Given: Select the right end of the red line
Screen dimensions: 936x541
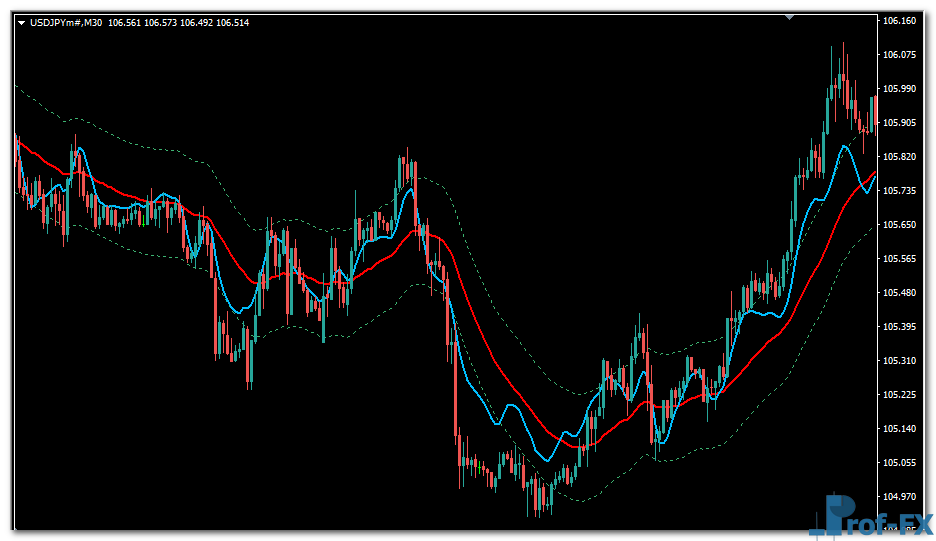Looking at the screenshot, I should tap(875, 173).
